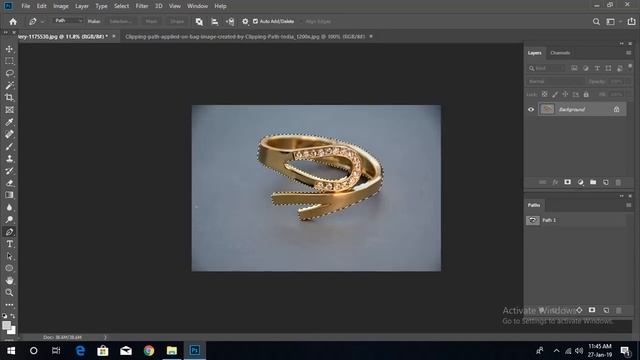Open Edit Toolbar three-dots menu
The height and width of the screenshot is (360, 640).
(9, 305)
